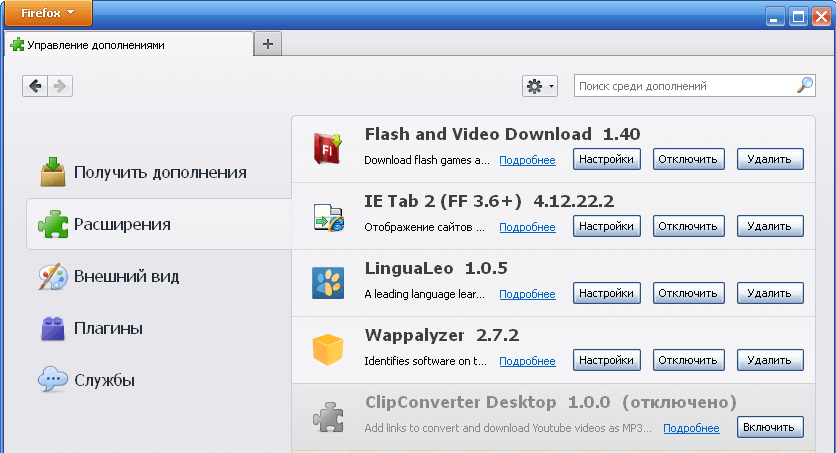
Task: Disable Flash and Video Download via Отключить
Action: 688,159
